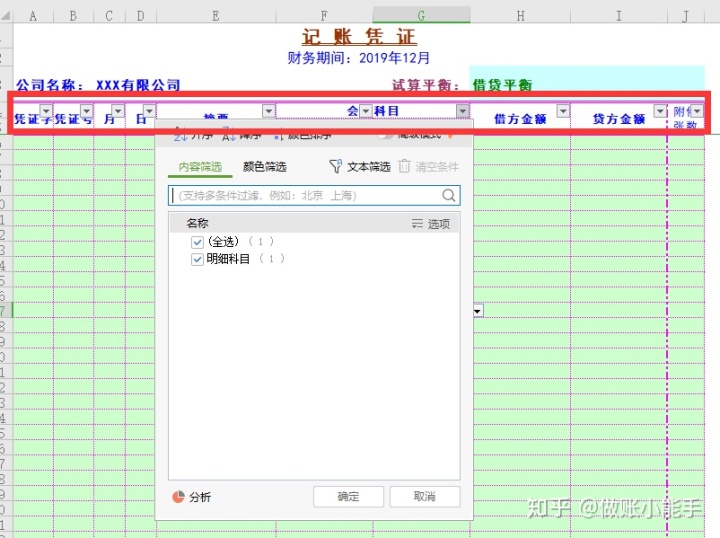Screen dimensions: 720x538
Task: Confirm the filter with 确定
Action: coord(348,497)
